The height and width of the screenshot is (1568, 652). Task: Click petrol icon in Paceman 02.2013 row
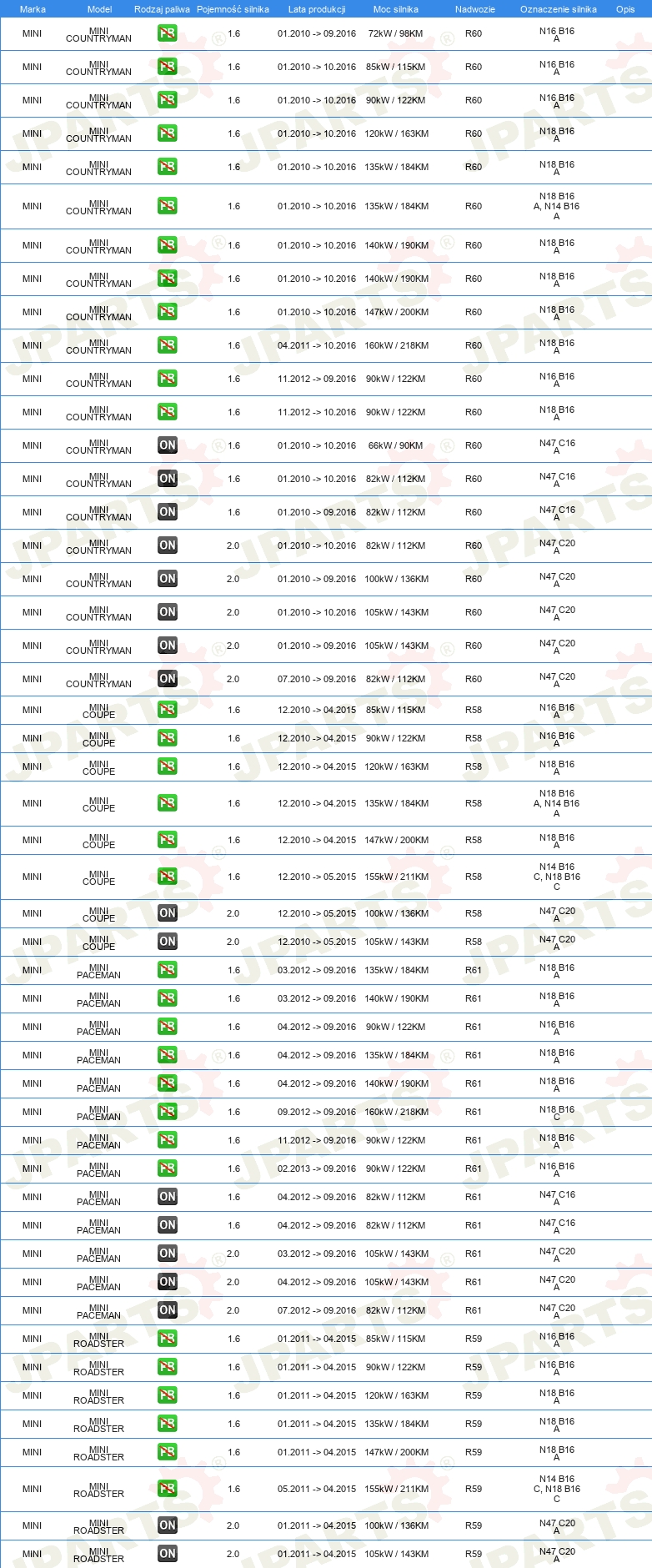click(168, 1168)
